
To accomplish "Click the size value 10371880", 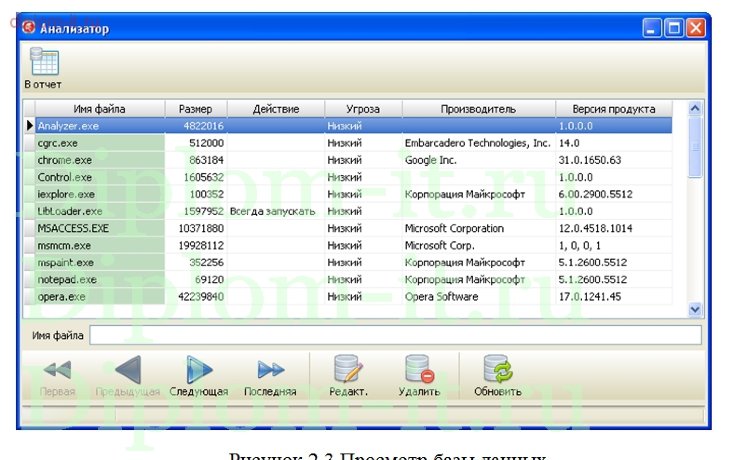I will pos(201,229).
